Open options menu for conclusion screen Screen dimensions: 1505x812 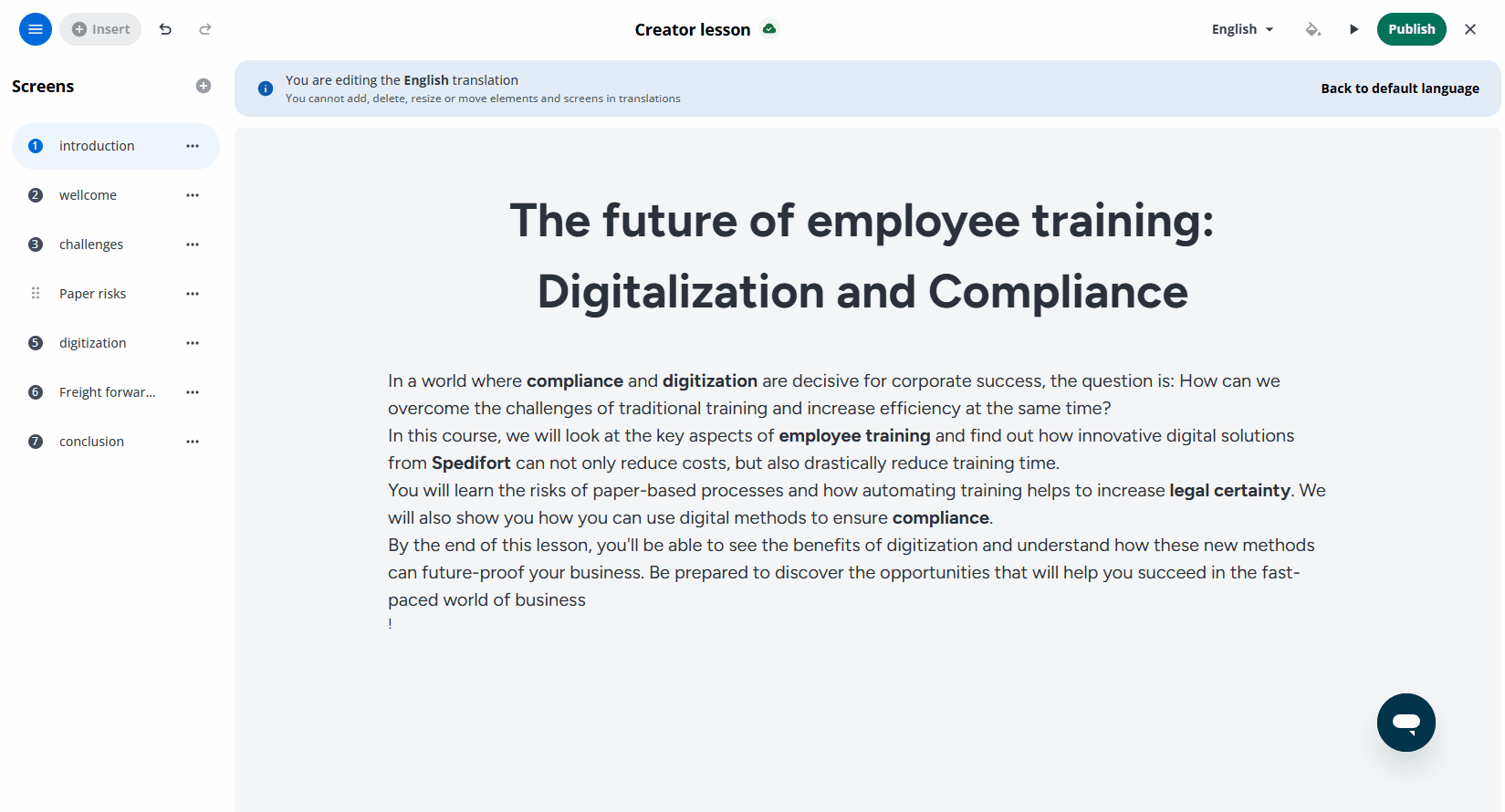tap(193, 442)
